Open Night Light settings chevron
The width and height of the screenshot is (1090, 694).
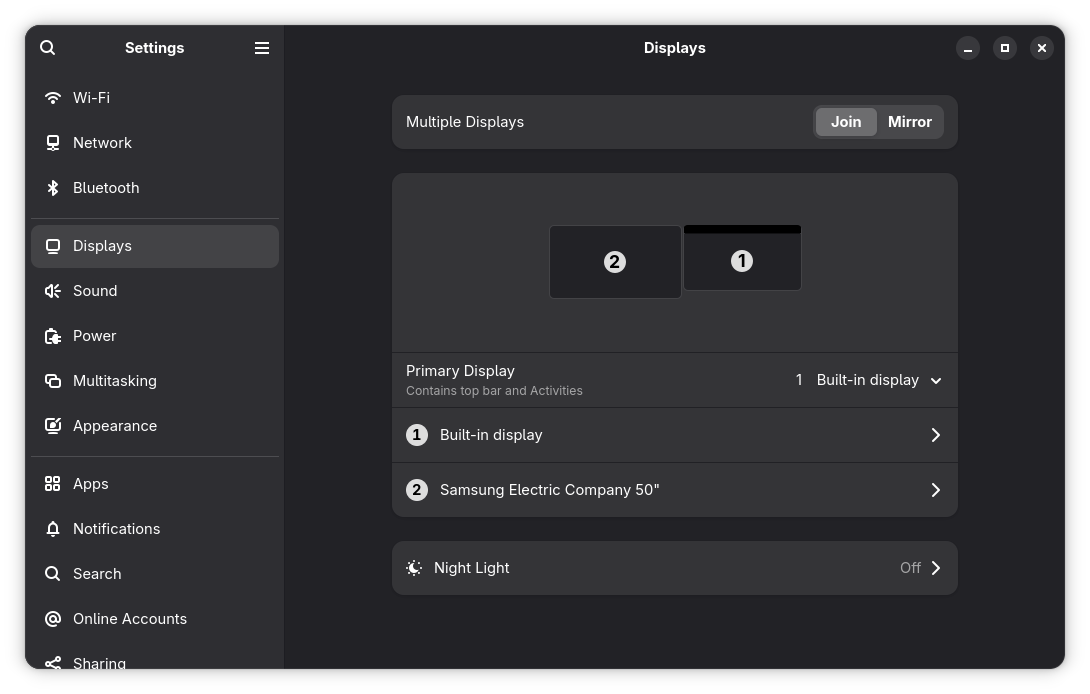[936, 568]
